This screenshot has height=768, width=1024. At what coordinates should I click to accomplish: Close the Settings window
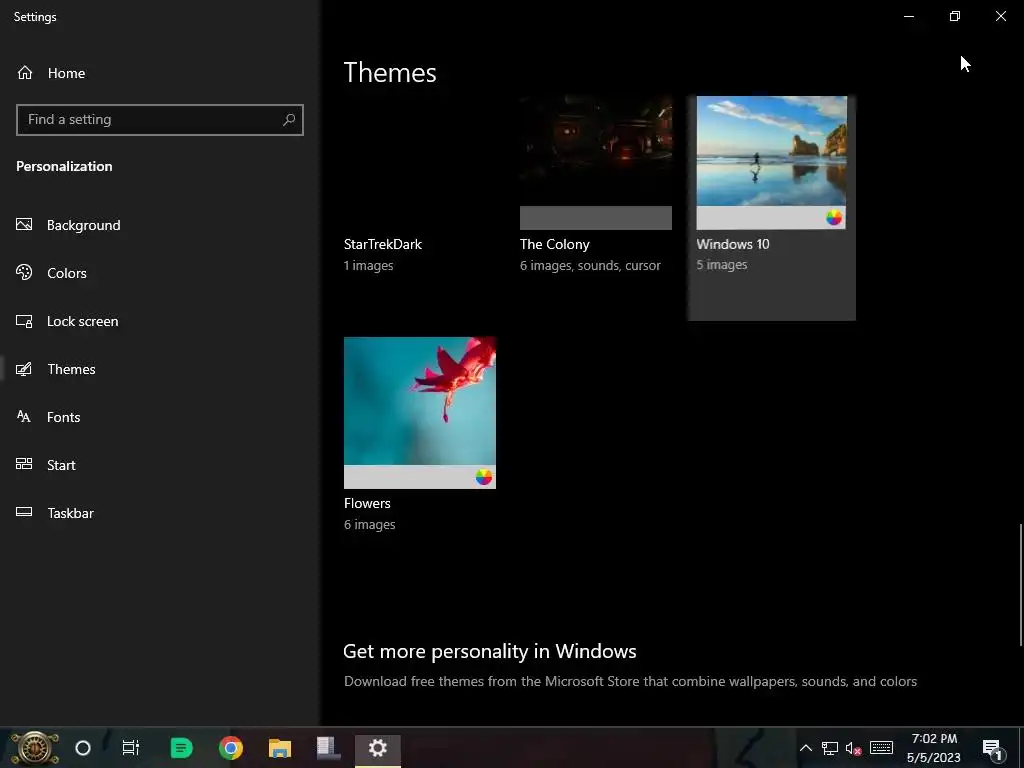pyautogui.click(x=1000, y=16)
